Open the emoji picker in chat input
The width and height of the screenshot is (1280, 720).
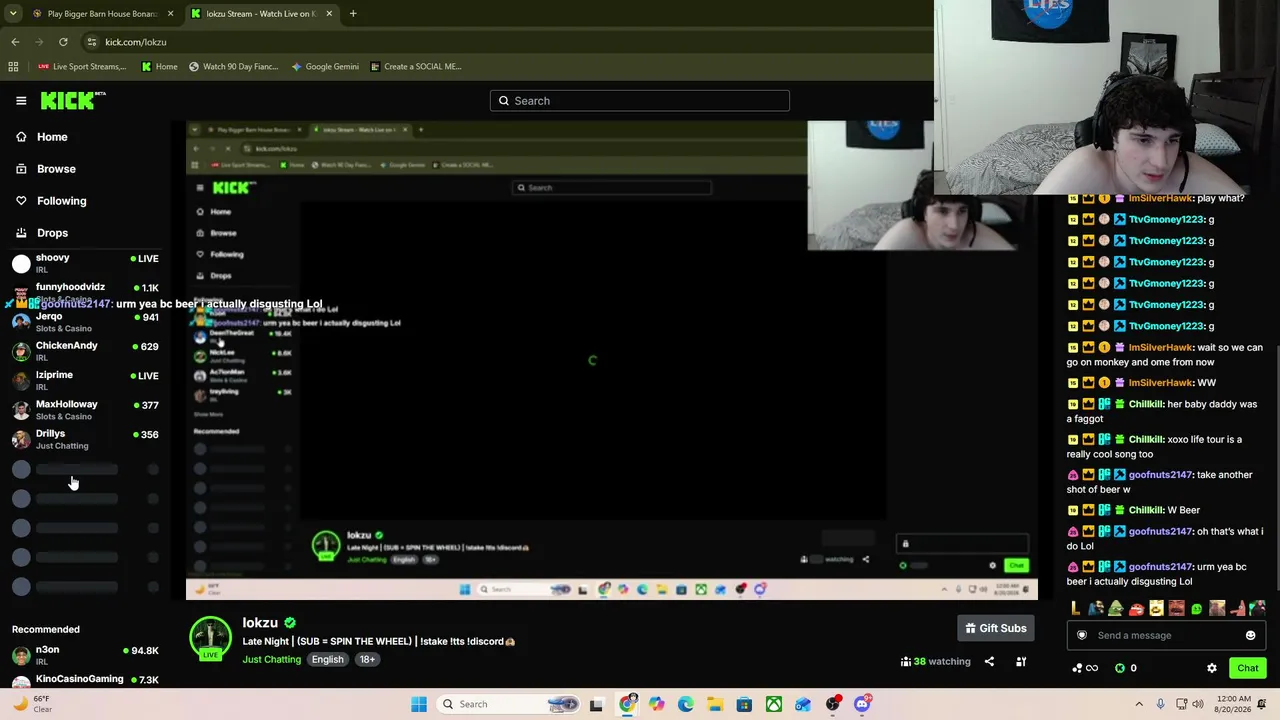[1250, 635]
